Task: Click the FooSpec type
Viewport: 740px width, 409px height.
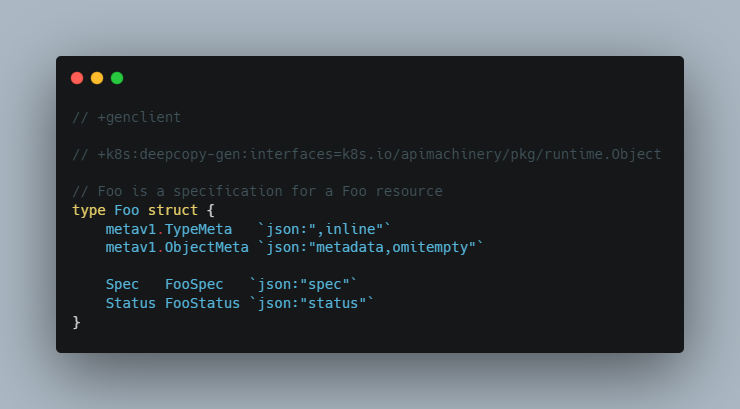Action: pos(194,284)
